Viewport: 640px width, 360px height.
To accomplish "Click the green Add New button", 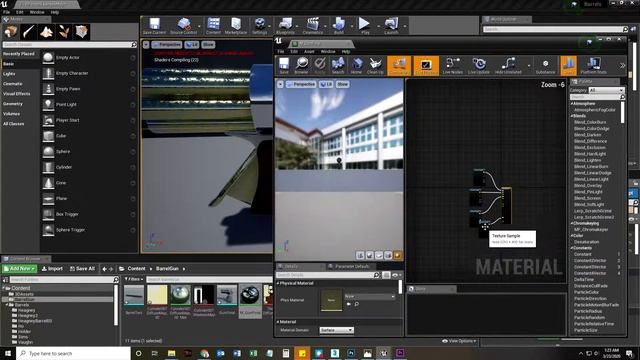I will (x=19, y=269).
